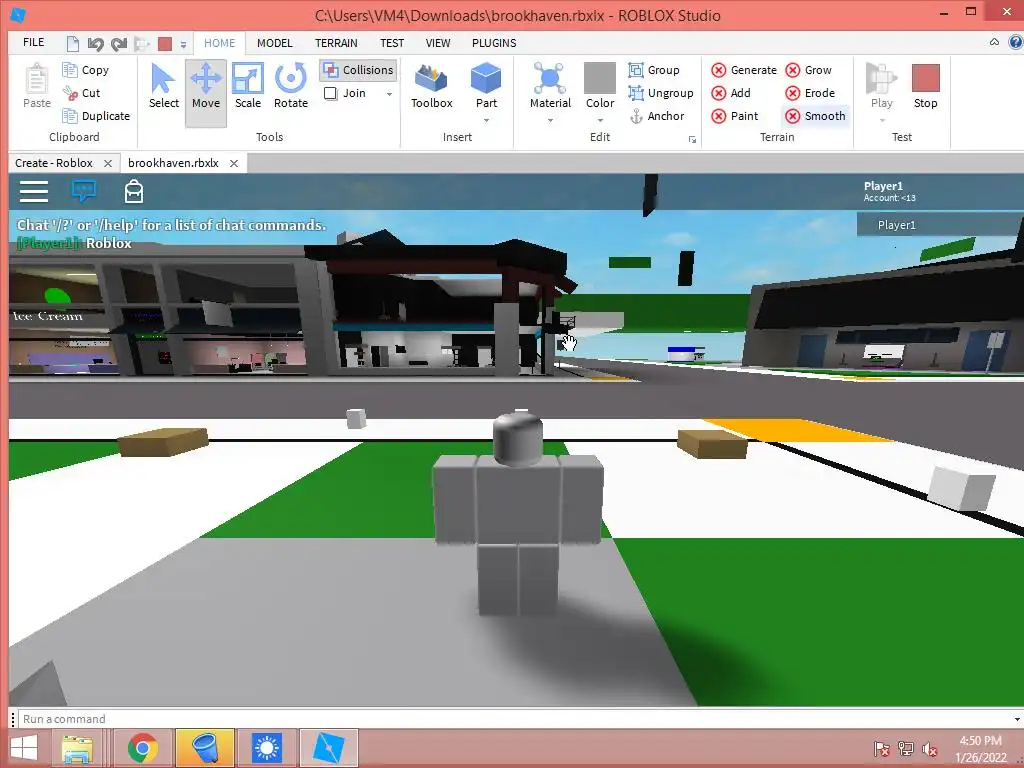Screen dimensions: 1024x768
Task: Open the Material picker
Action: point(550,86)
